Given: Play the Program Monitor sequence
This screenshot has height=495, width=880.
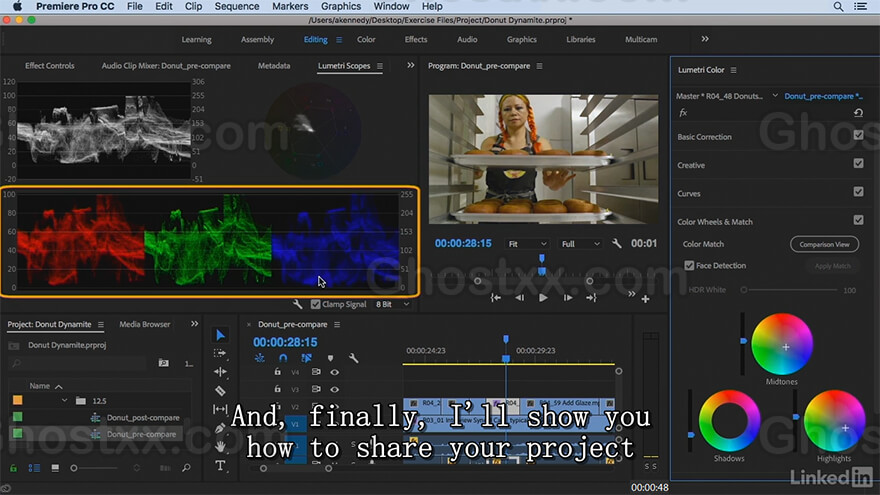Looking at the screenshot, I should (543, 298).
